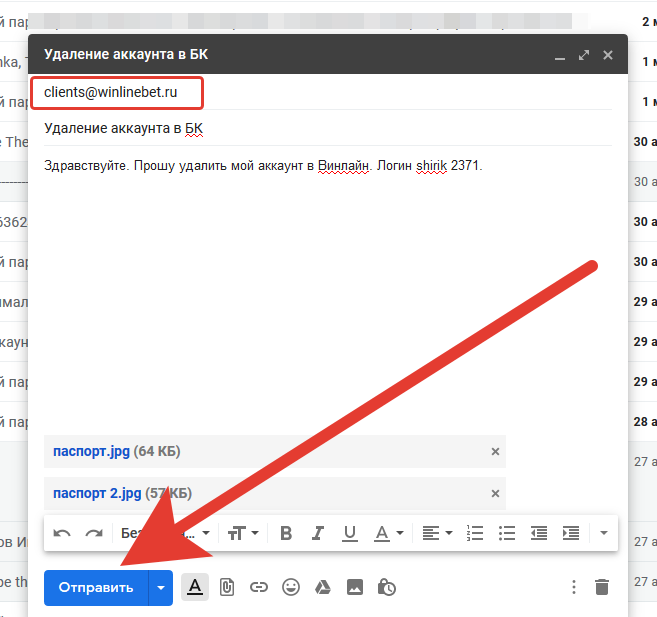Toggle formatting options icon (underlined A)
Viewport: 657px width, 617px height.
pyautogui.click(x=195, y=587)
